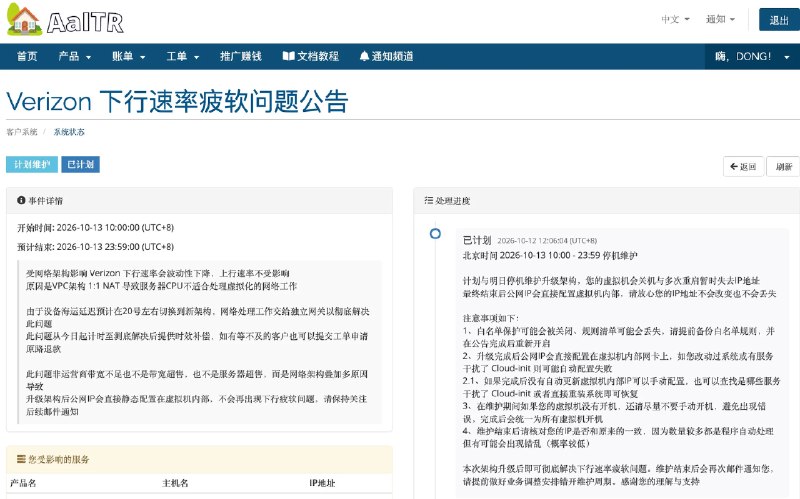Go to 首页 in navigation bar
800x499 pixels.
point(27,56)
